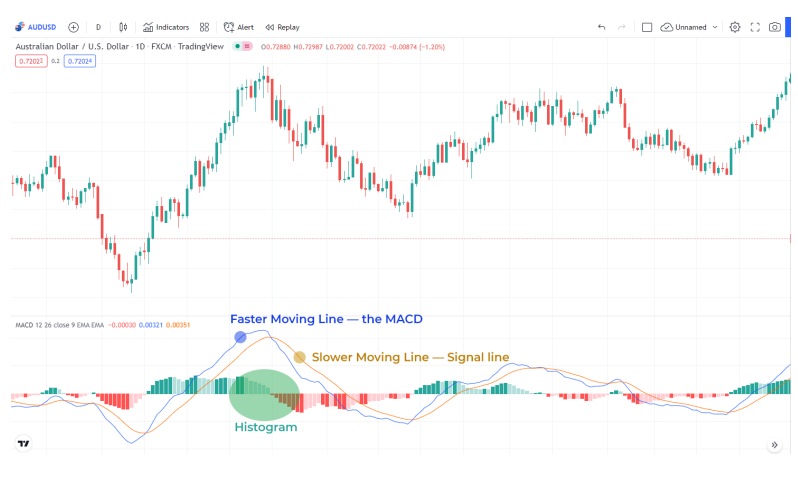This screenshot has height=490, width=798.
Task: Open chart settings gear icon
Action: coord(735,27)
